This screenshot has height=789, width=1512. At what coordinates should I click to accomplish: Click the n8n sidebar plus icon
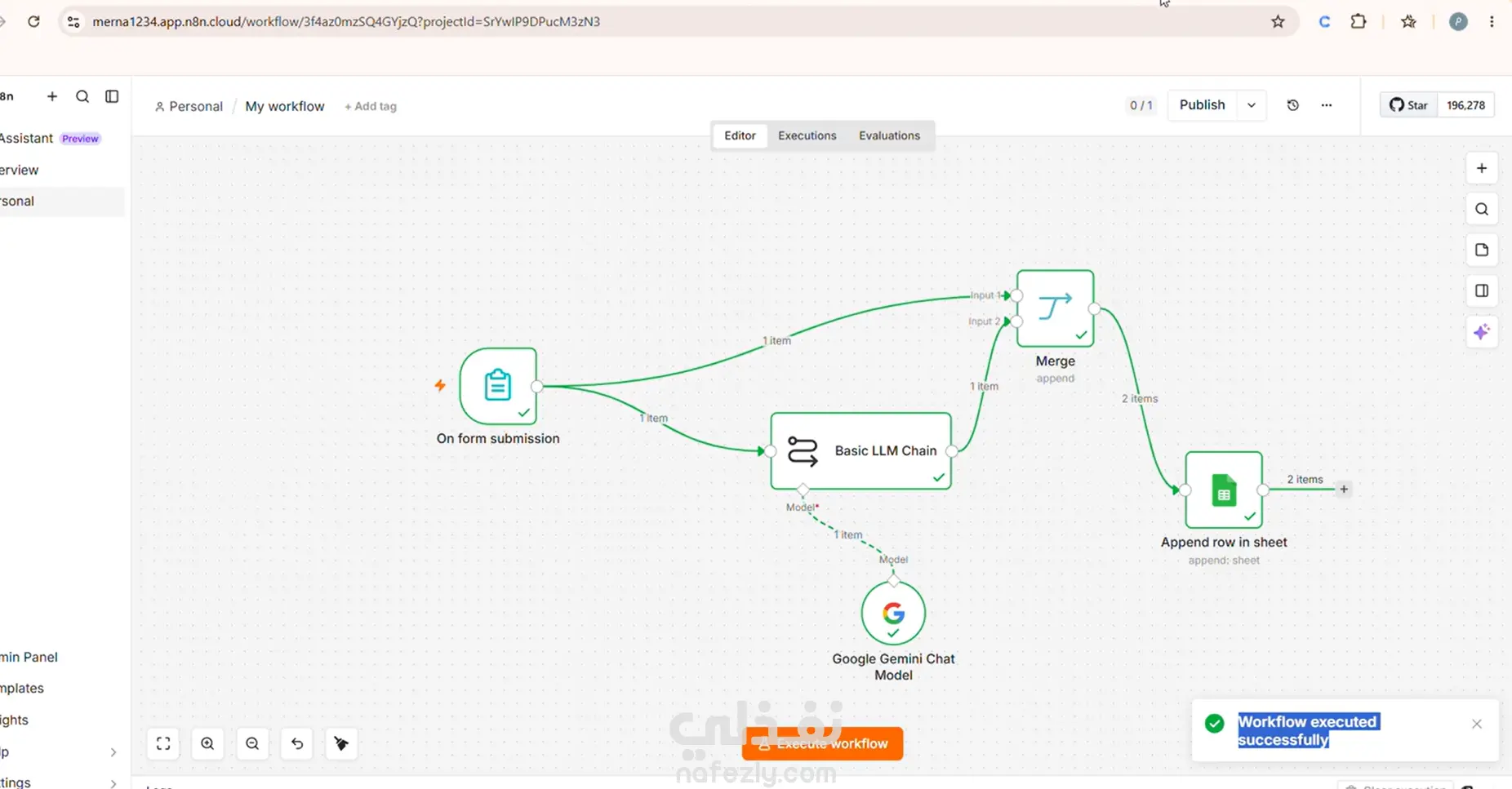[52, 96]
